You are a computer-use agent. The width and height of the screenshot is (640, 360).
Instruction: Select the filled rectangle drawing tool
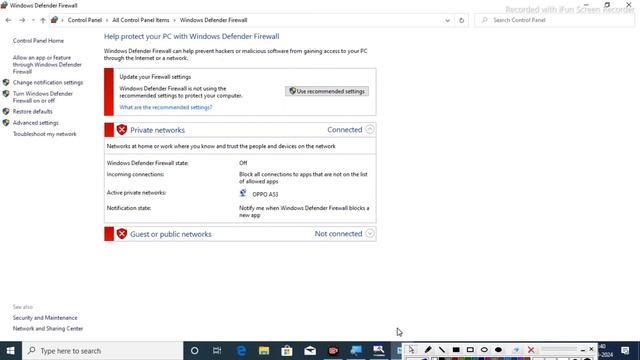click(456, 350)
